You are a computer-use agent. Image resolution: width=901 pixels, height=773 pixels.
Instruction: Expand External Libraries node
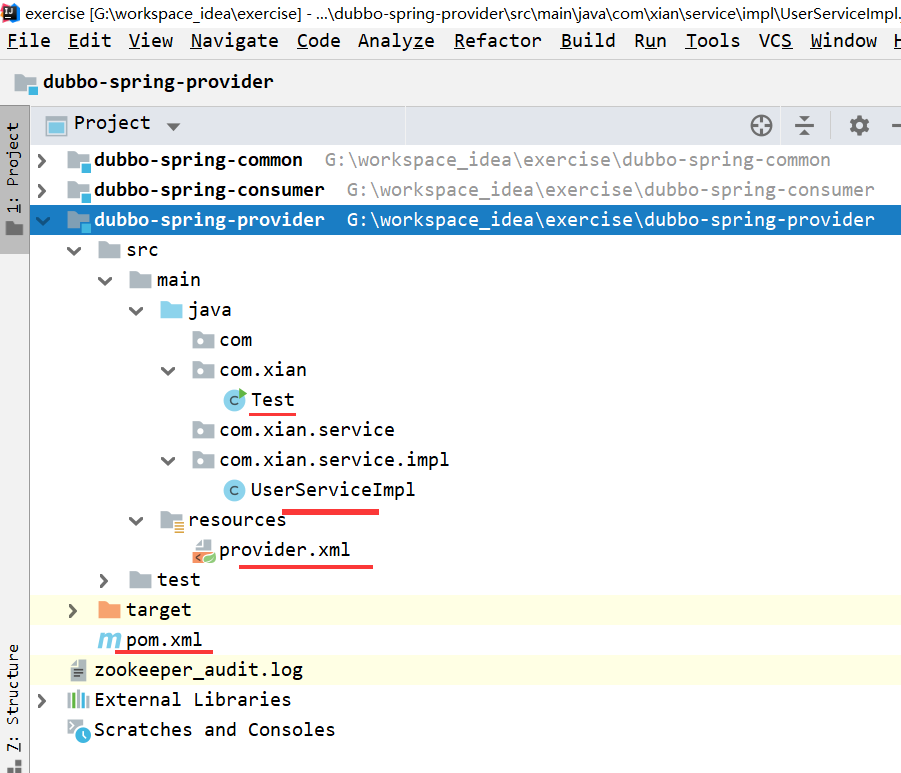point(41,700)
